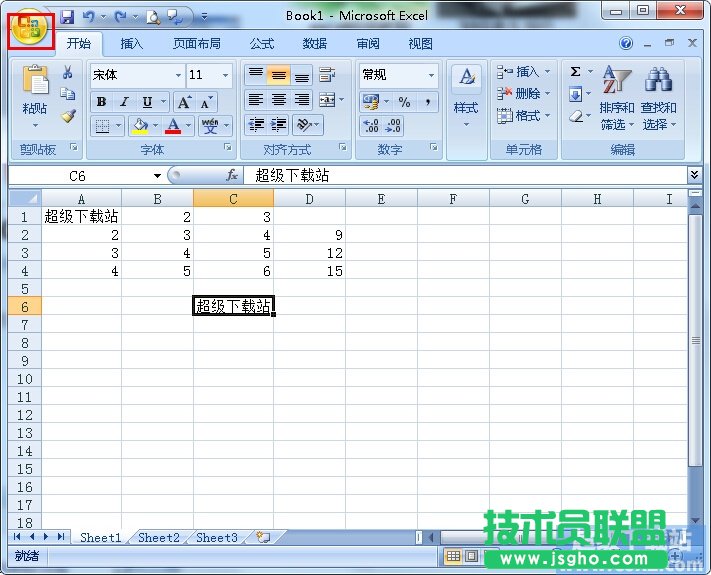Screen dimensions: 711x575
Task: Decrease decimal places
Action: pos(393,126)
